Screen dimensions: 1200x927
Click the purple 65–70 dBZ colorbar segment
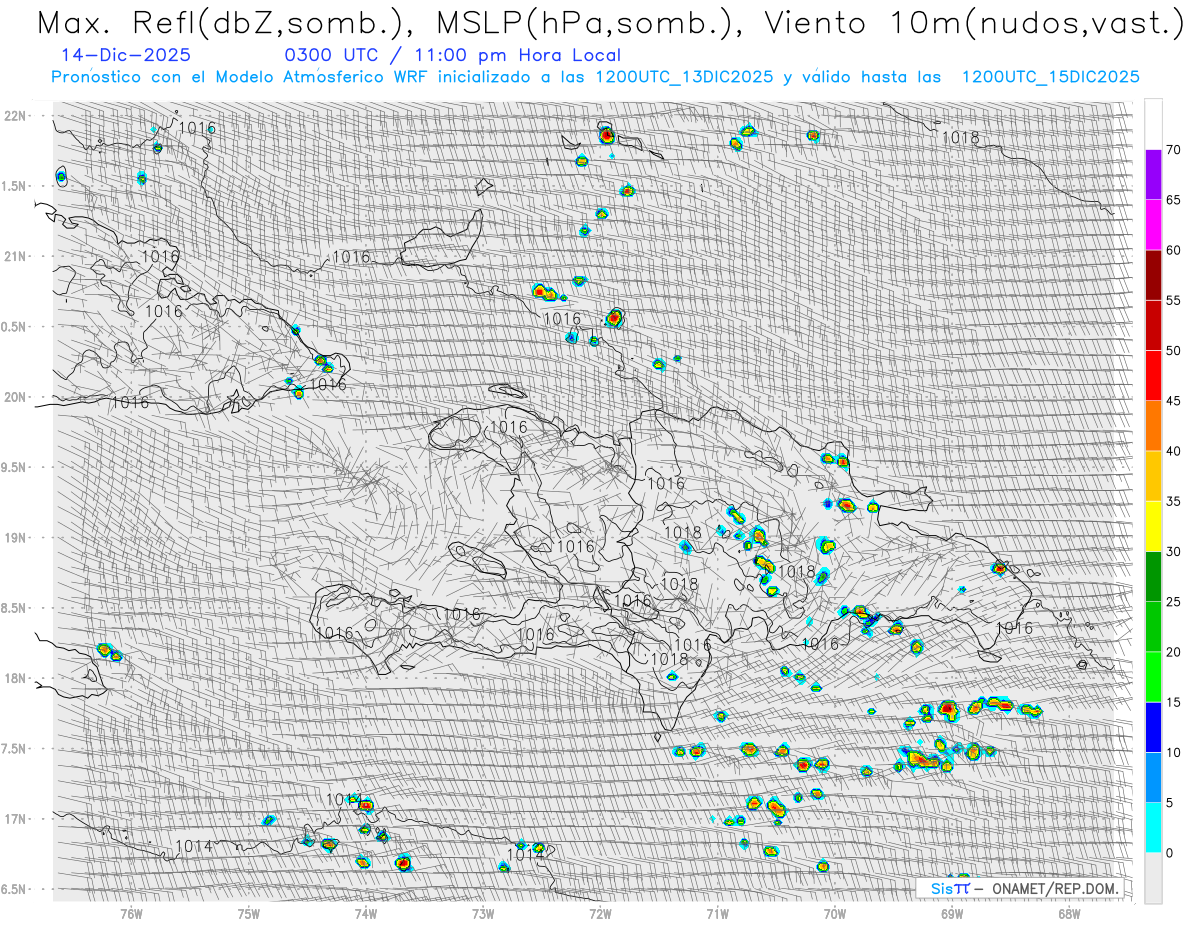[x=1153, y=175]
